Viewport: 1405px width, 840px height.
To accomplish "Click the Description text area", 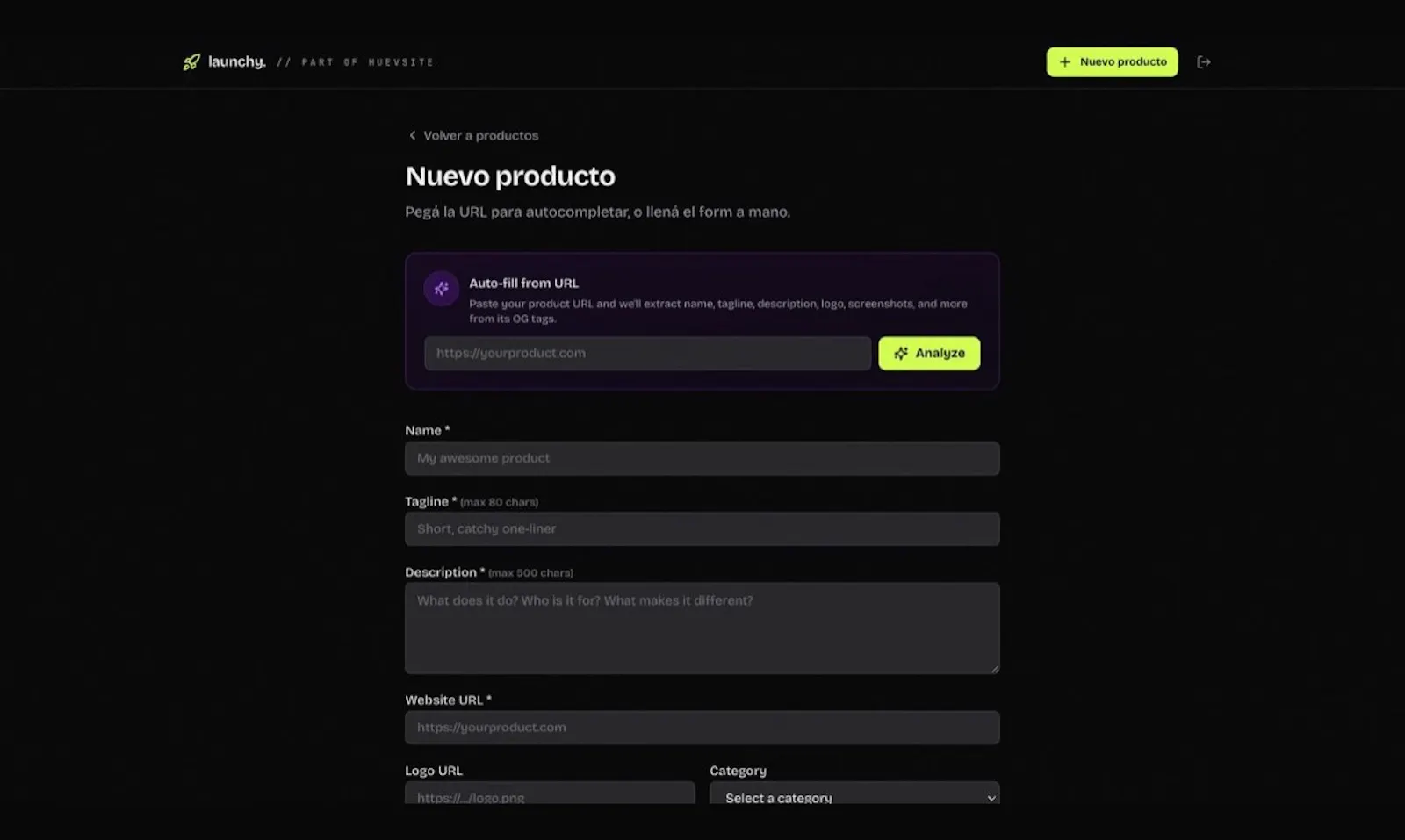I will coord(702,628).
